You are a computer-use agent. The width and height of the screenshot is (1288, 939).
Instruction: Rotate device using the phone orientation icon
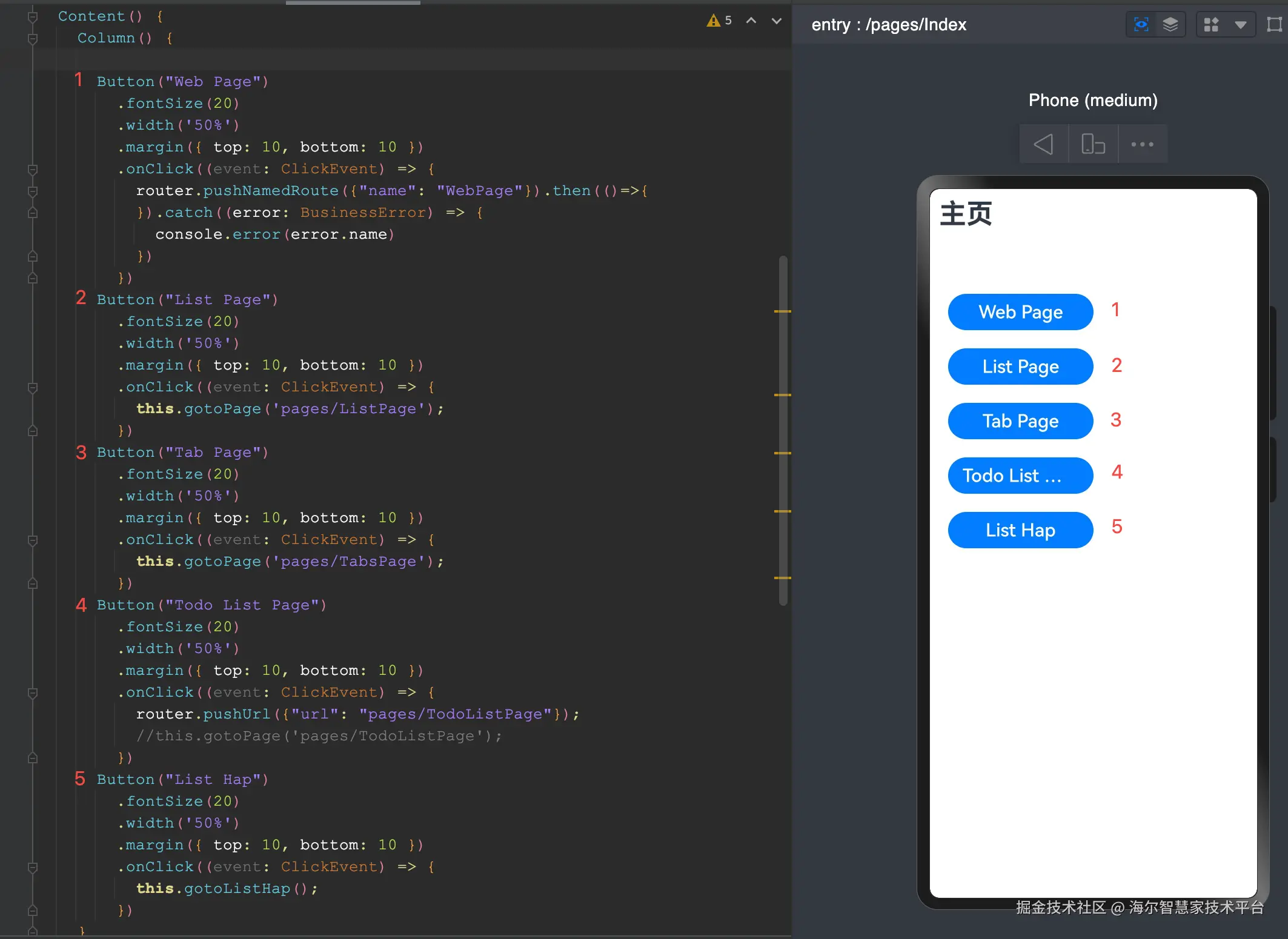coord(1093,144)
